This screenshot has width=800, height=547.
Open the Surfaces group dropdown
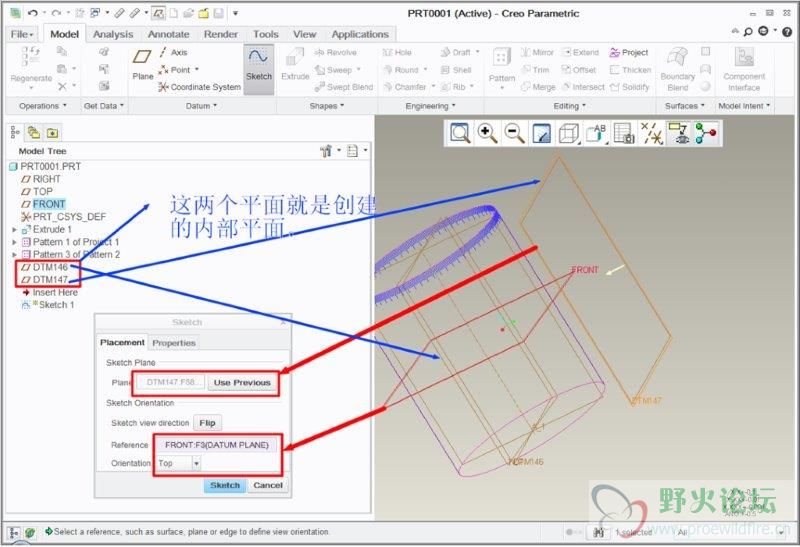(x=684, y=106)
